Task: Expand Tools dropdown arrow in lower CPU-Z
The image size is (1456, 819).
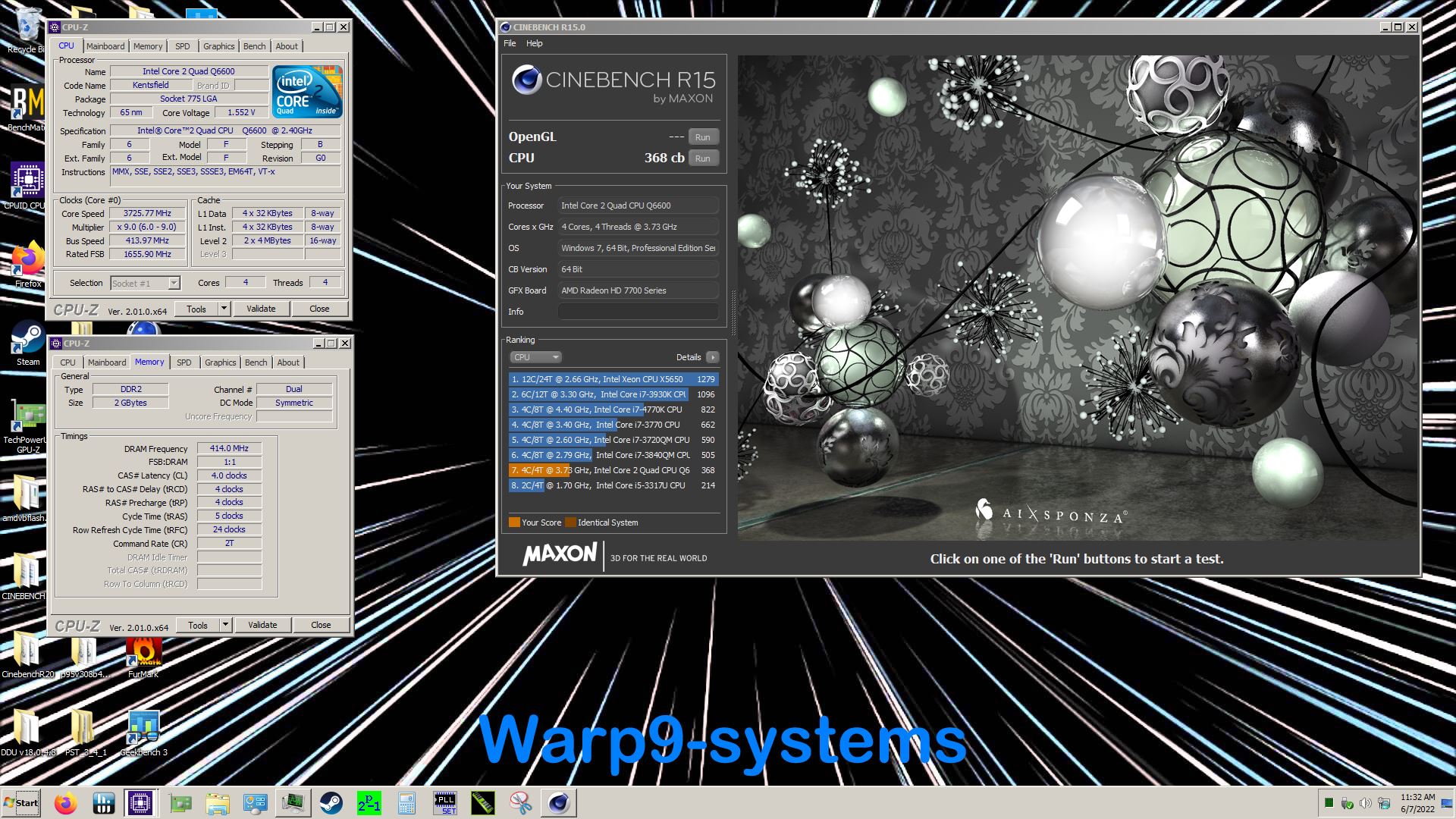Action: click(225, 625)
